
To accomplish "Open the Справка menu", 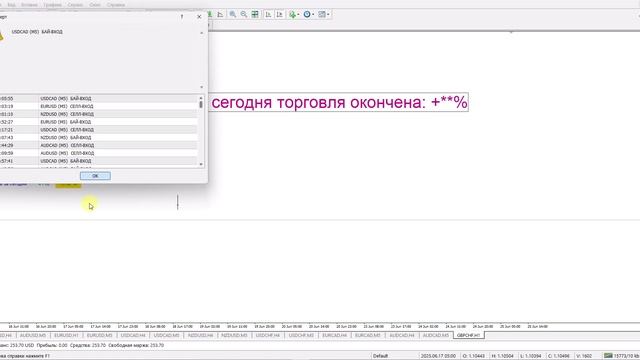I will pos(116,5).
